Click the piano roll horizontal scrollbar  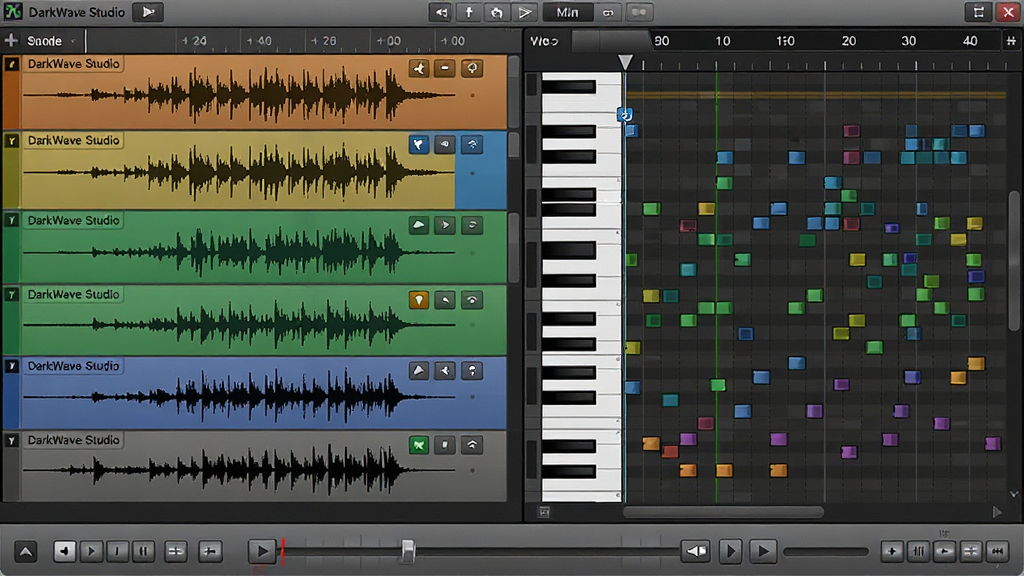[x=723, y=513]
